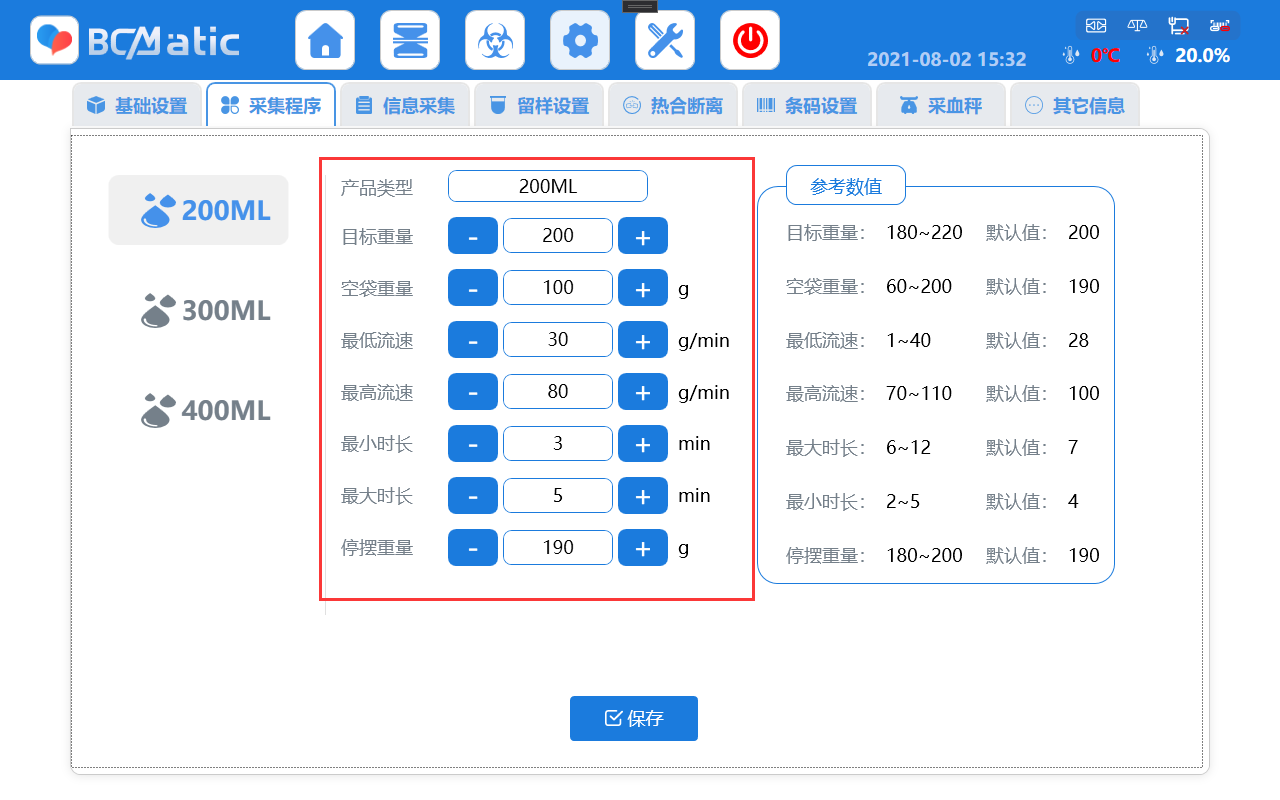
Task: Open the blood bag collection screen icon
Action: pos(410,40)
